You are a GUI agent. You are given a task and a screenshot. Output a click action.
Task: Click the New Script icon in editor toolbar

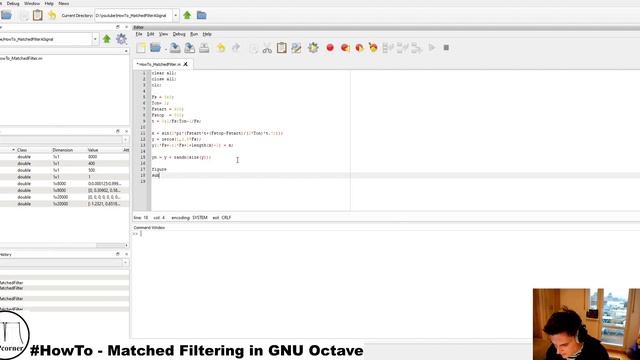[x=141, y=48]
